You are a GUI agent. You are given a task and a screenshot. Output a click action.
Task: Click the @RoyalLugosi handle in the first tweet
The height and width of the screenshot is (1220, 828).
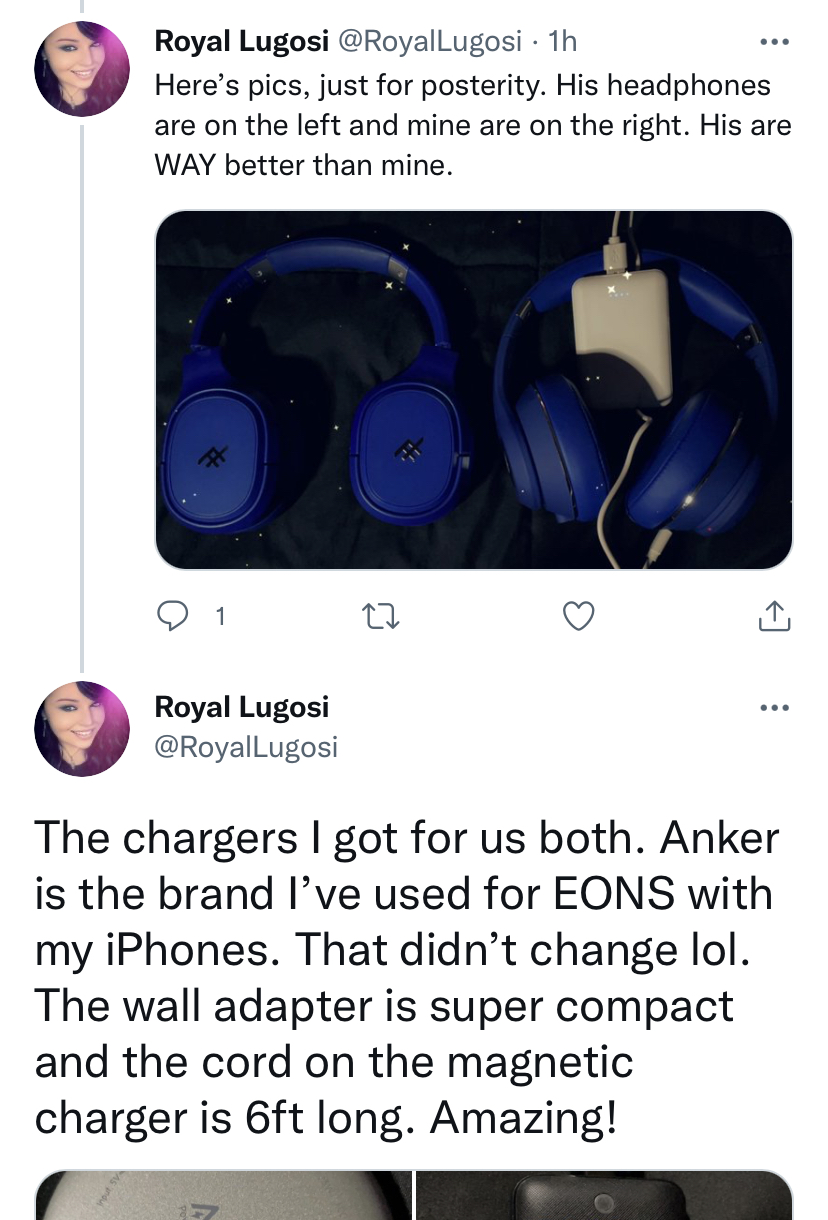pos(431,41)
